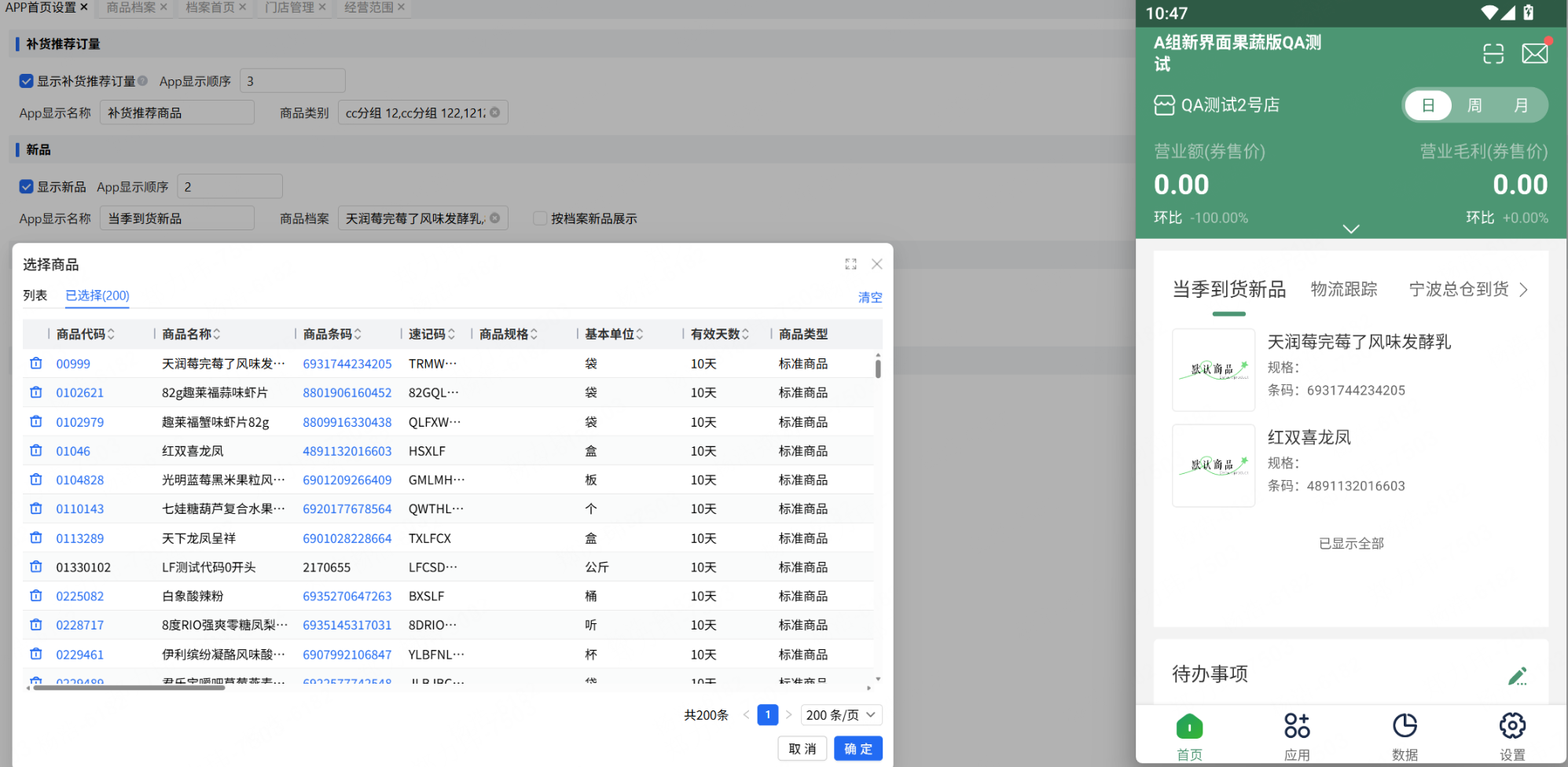1568x767 pixels.
Task: Close the 选择商品 dialog with X icon
Action: tap(877, 264)
